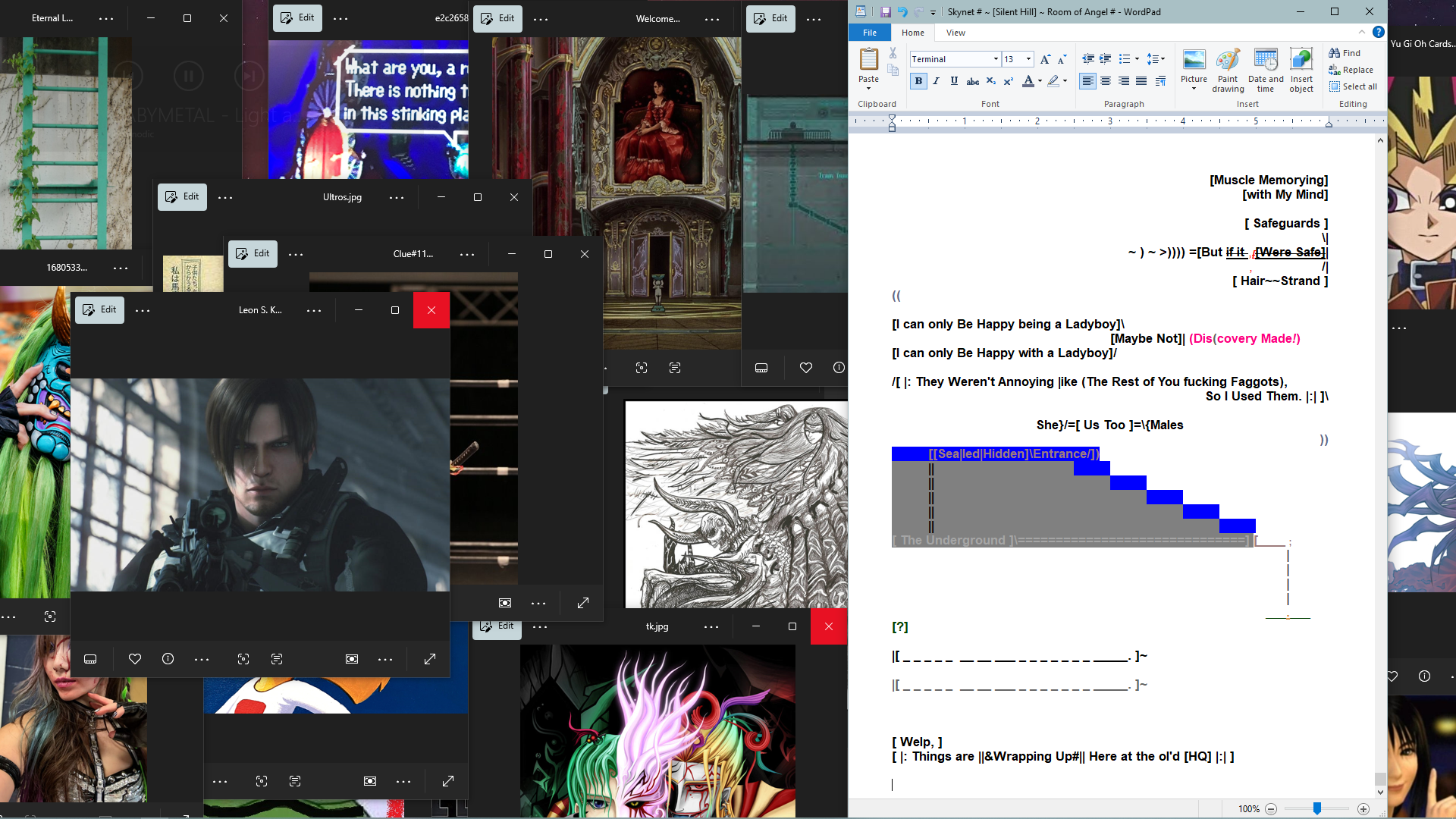1456x819 pixels.
Task: Click the favorite heart in Leon S. K... window
Action: coord(135,659)
